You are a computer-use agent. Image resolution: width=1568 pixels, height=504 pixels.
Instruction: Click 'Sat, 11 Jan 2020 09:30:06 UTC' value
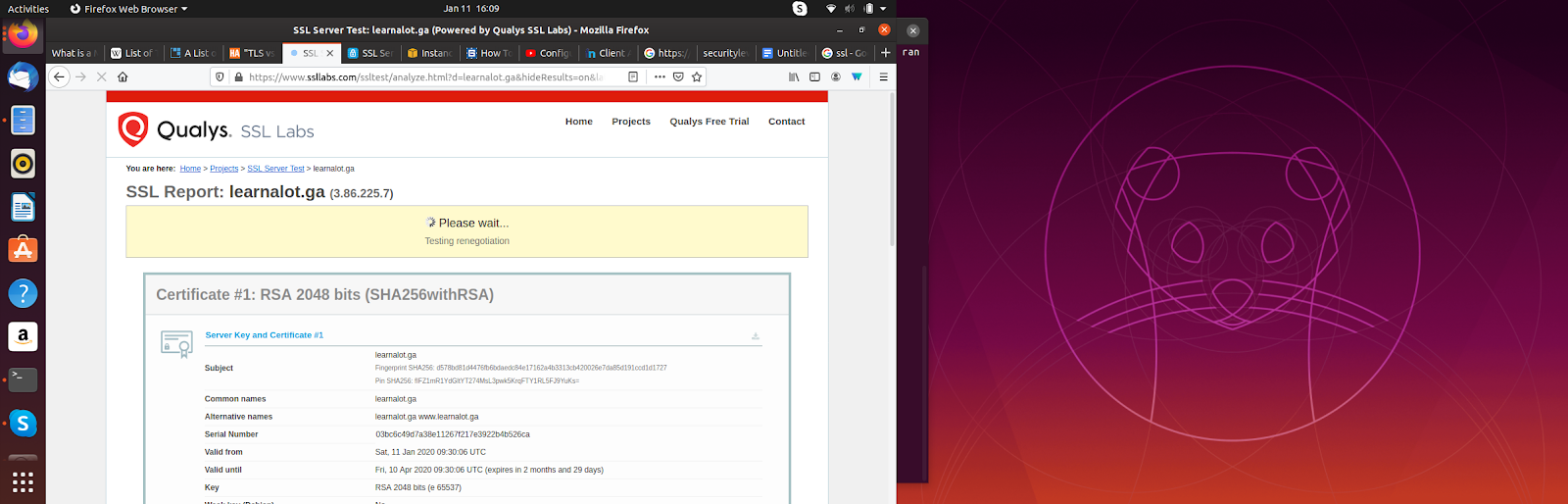click(430, 452)
